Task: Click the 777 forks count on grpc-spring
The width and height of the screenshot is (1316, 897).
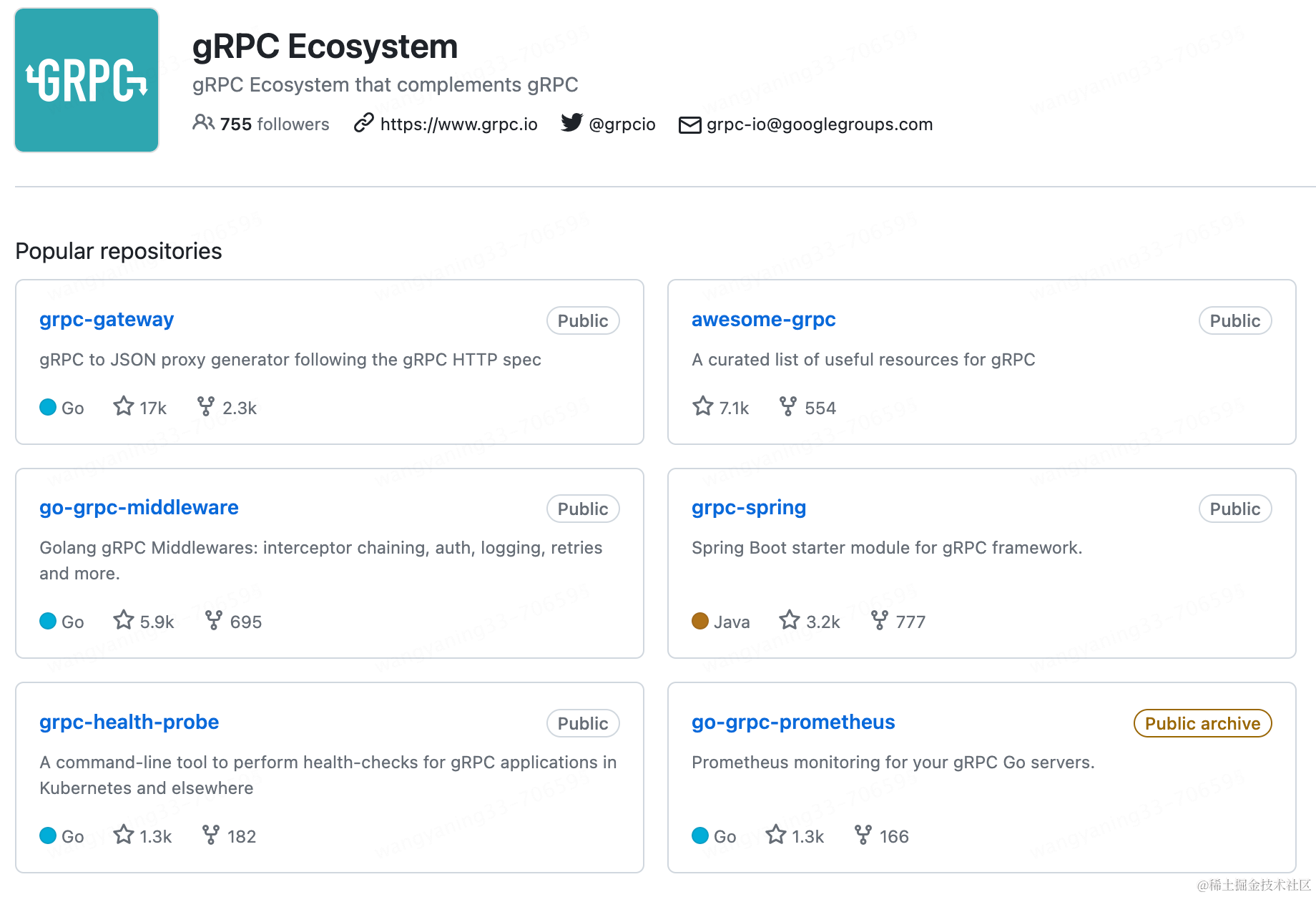Action: pyautogui.click(x=910, y=622)
